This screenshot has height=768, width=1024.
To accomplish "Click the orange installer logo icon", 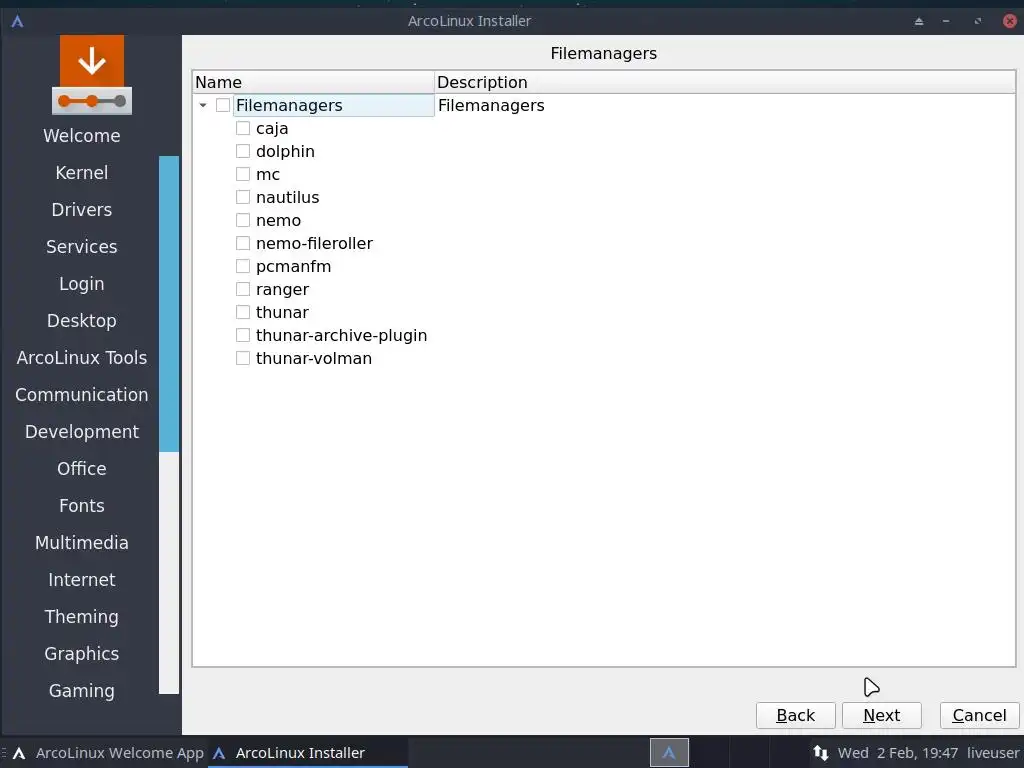I will pyautogui.click(x=92, y=75).
